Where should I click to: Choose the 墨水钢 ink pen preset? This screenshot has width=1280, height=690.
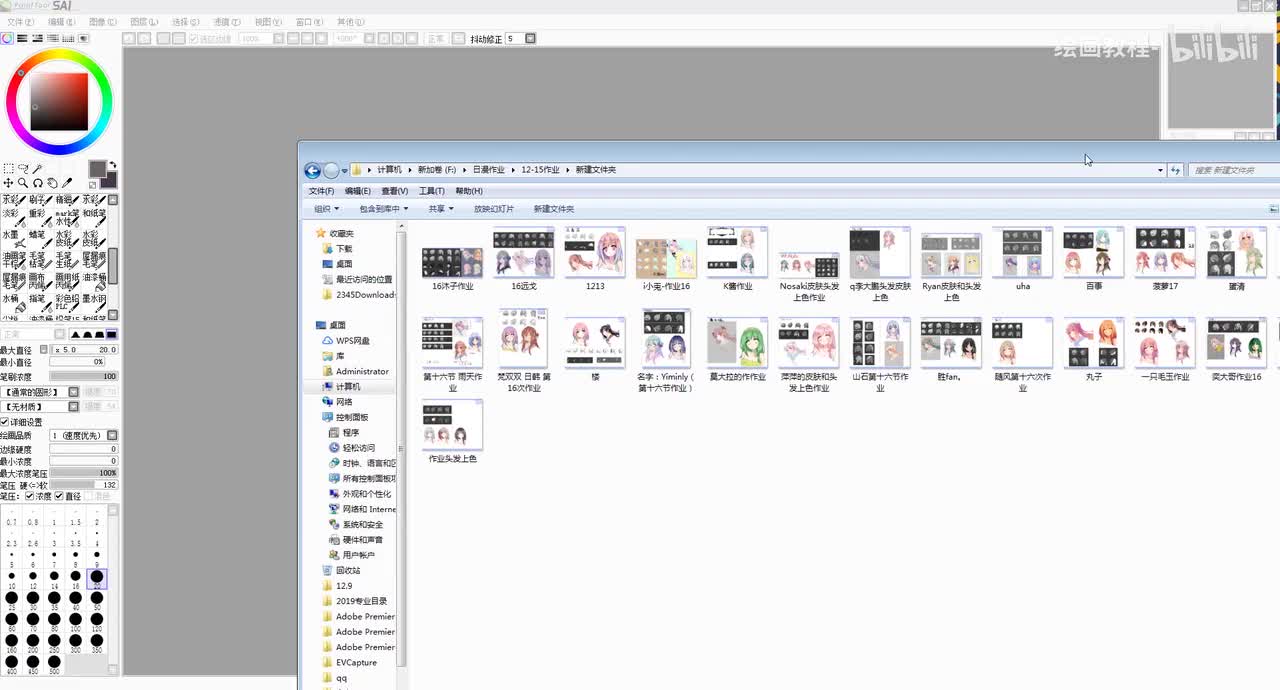(x=94, y=305)
